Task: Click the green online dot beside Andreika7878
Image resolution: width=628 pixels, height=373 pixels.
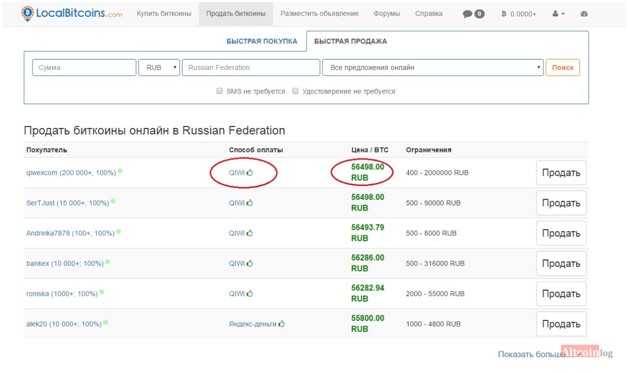Action: tap(119, 232)
